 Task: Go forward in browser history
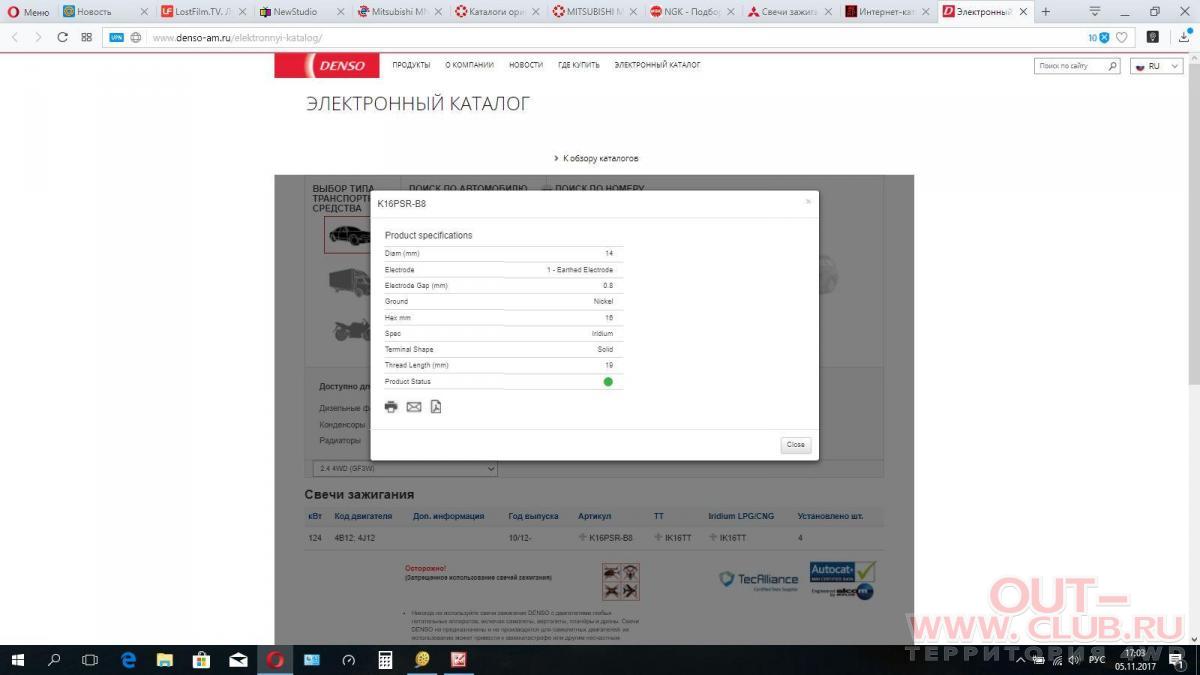[x=38, y=37]
